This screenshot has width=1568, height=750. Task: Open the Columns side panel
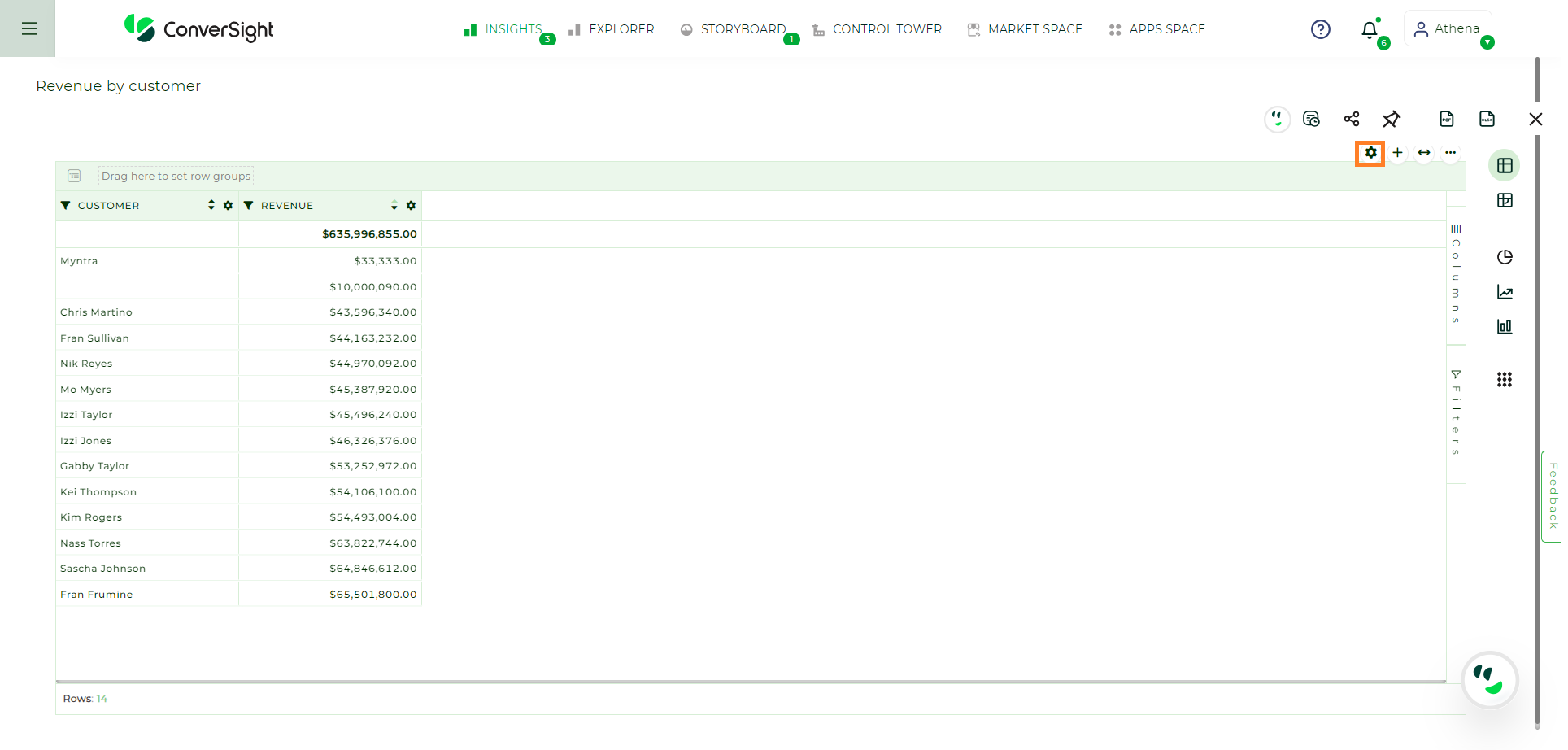click(1456, 274)
